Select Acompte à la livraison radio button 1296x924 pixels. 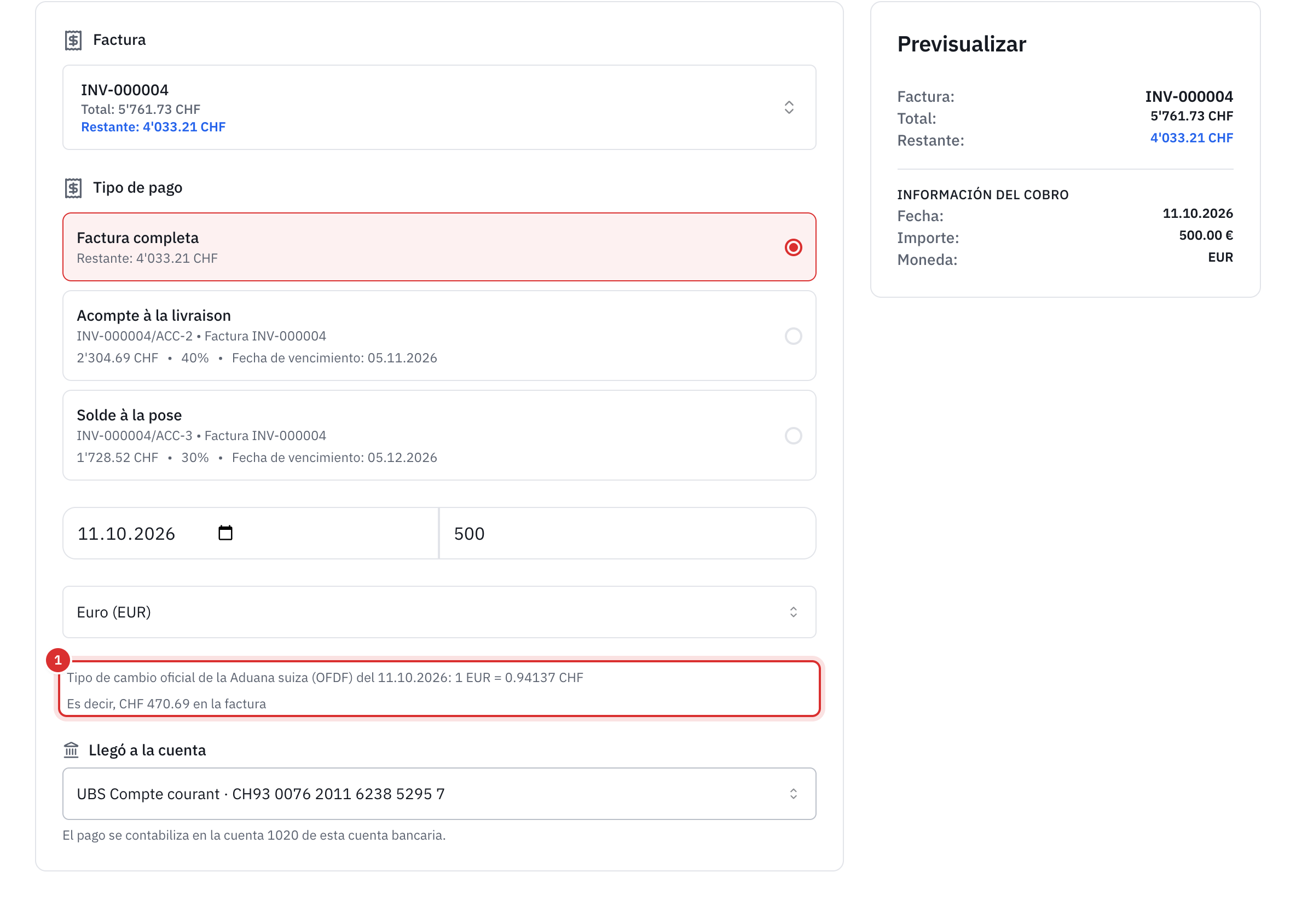coord(793,336)
